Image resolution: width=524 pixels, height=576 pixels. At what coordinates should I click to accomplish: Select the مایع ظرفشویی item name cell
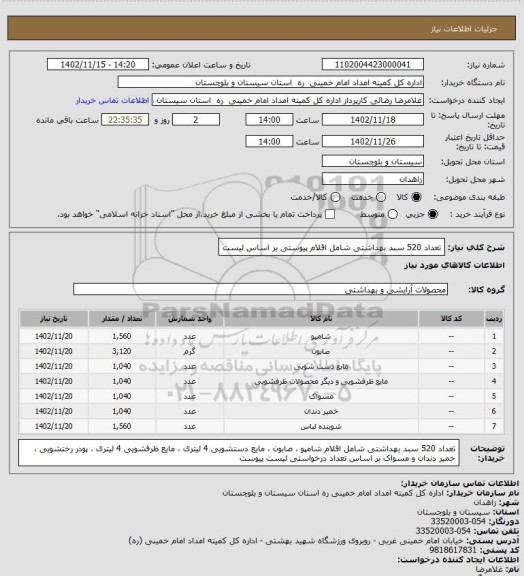(x=321, y=381)
